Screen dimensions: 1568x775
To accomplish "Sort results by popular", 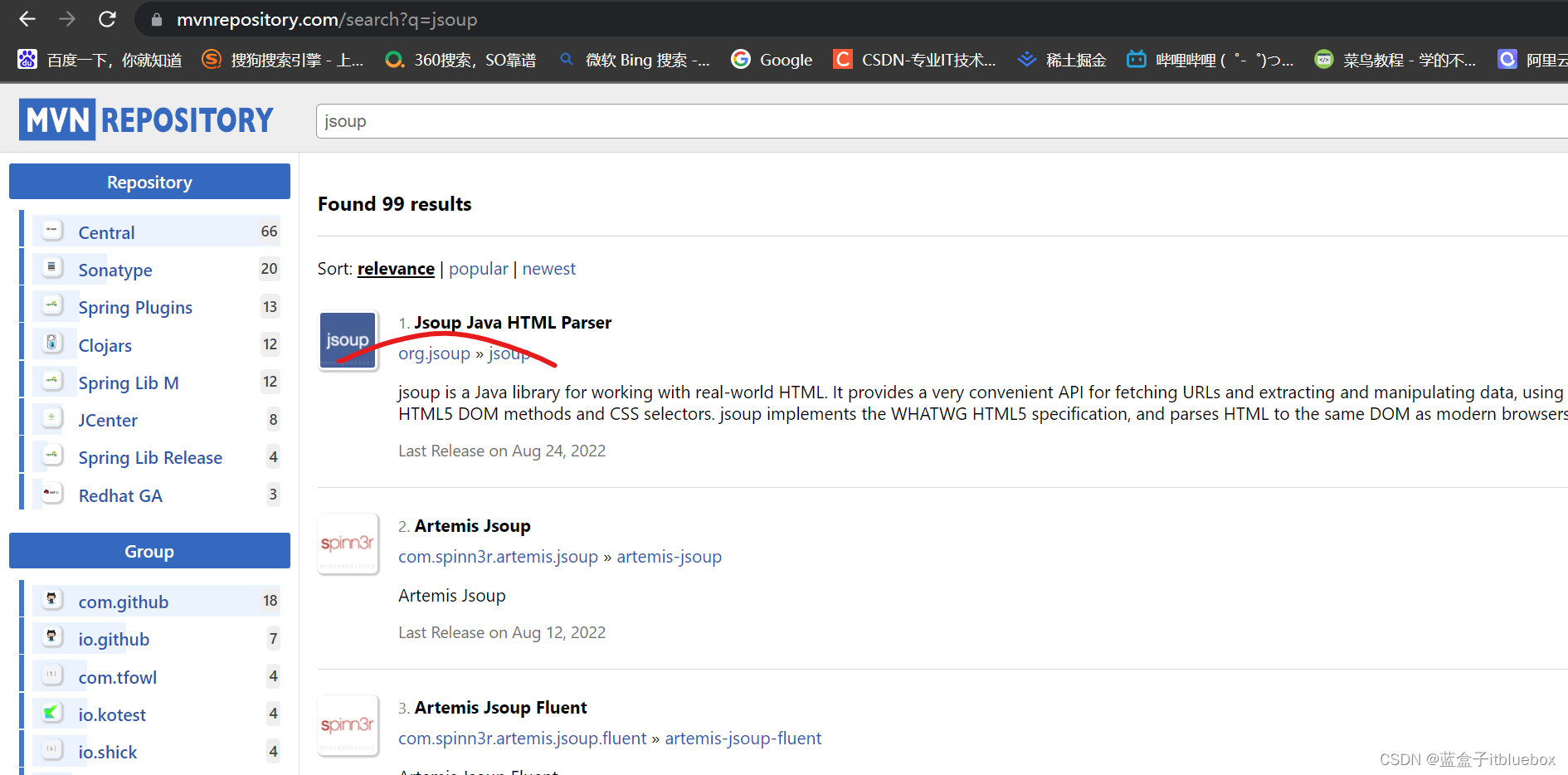I will point(479,269).
